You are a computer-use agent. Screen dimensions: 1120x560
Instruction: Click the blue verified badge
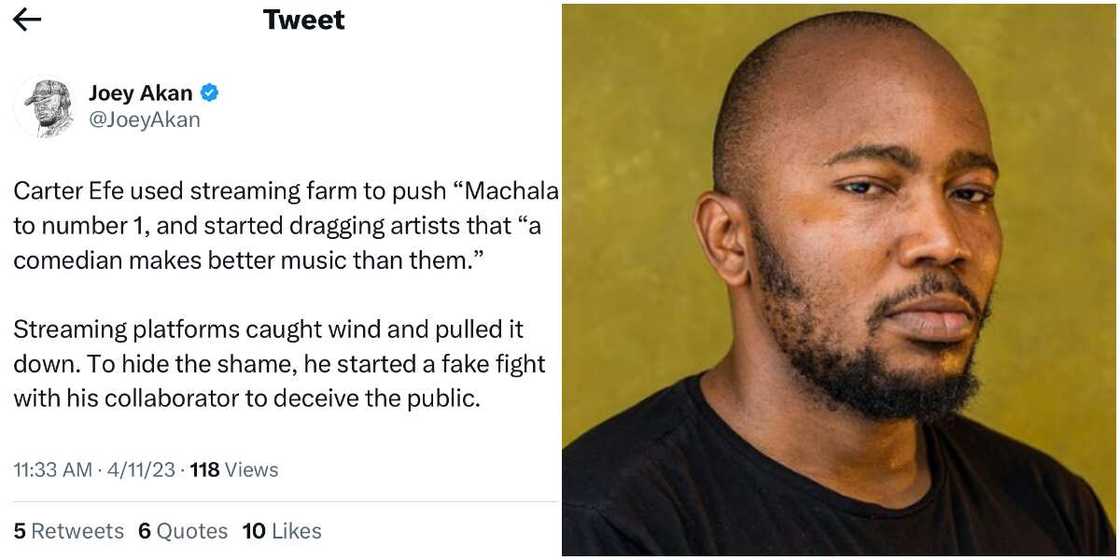[x=210, y=94]
